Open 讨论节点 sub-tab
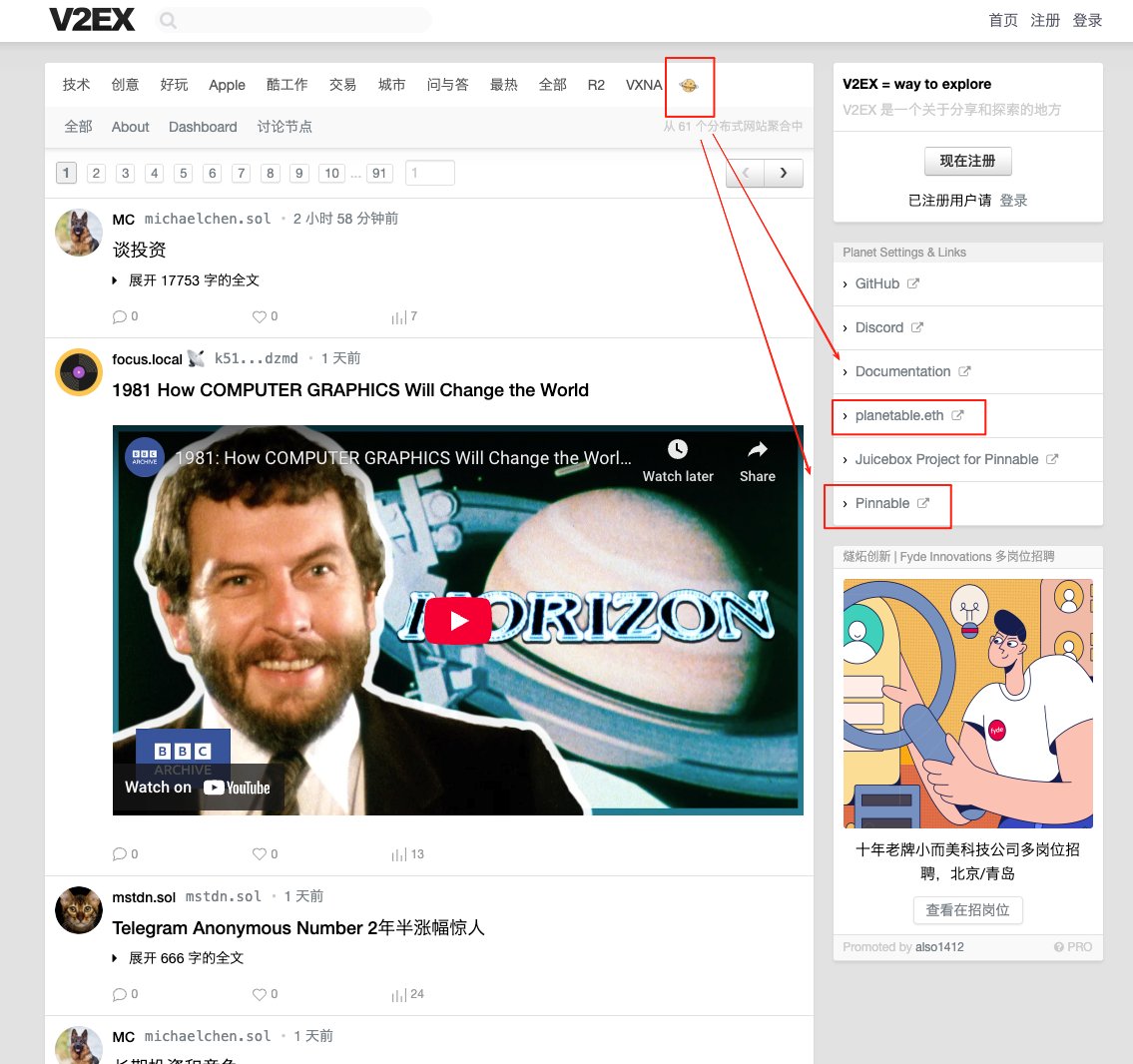1133x1064 pixels. (284, 127)
